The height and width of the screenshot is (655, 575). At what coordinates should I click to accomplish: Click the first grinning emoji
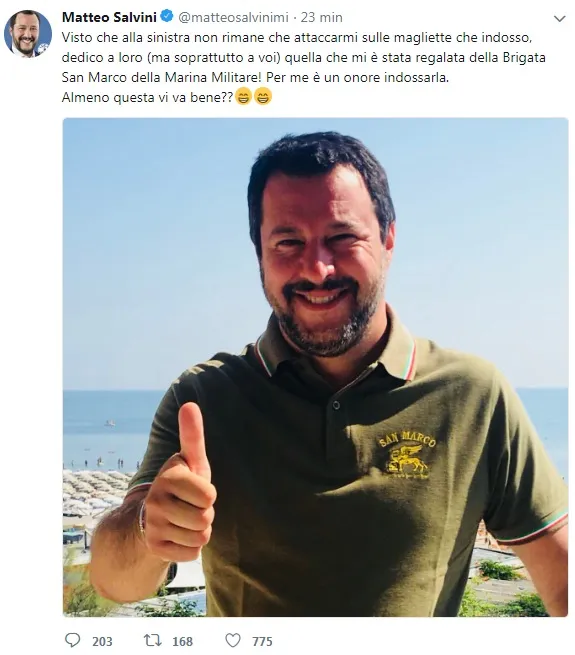[243, 97]
